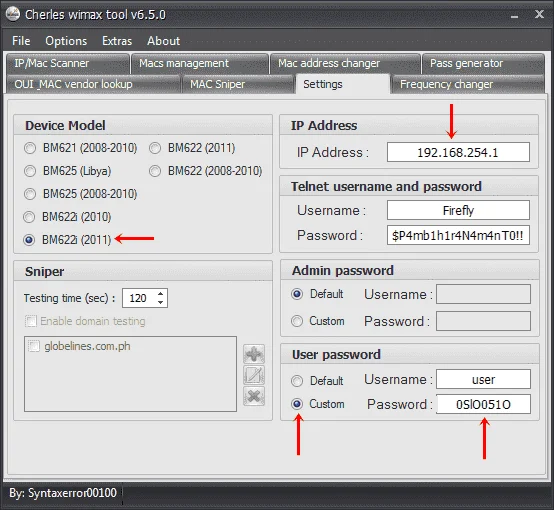Click the User password Password field
The height and width of the screenshot is (510, 554).
pyautogui.click(x=483, y=404)
